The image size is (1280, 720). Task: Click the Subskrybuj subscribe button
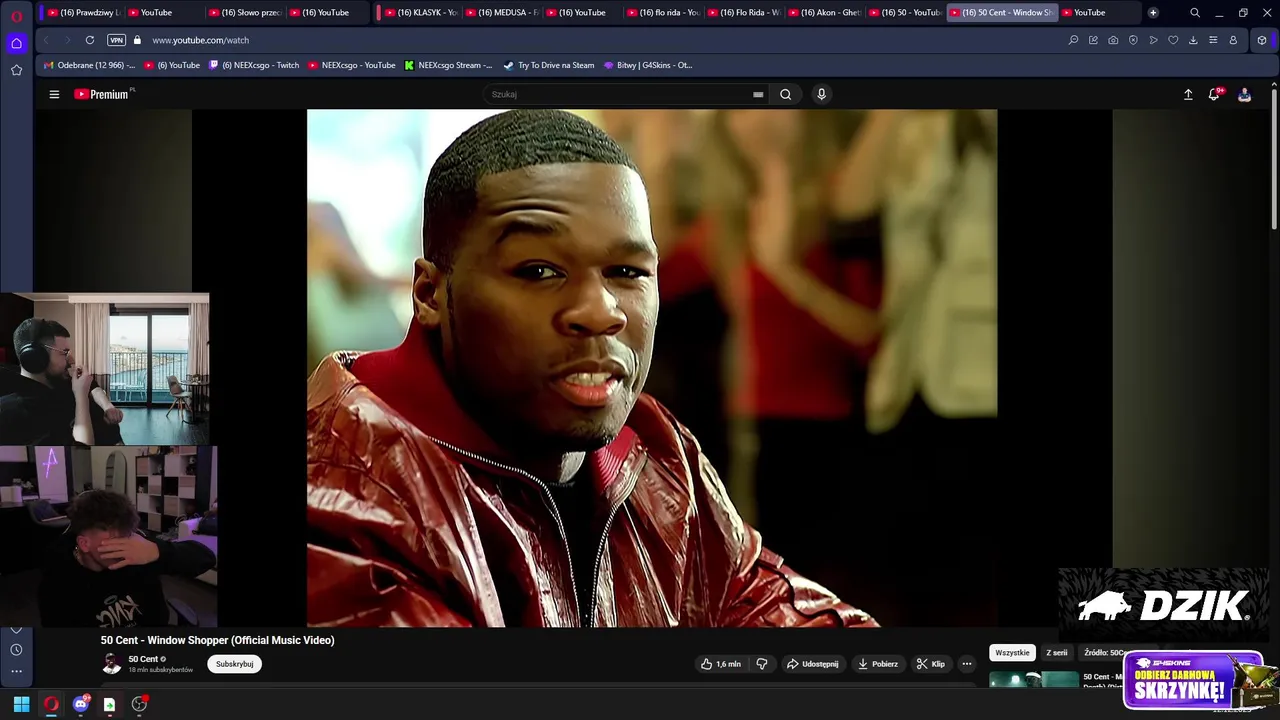point(234,664)
